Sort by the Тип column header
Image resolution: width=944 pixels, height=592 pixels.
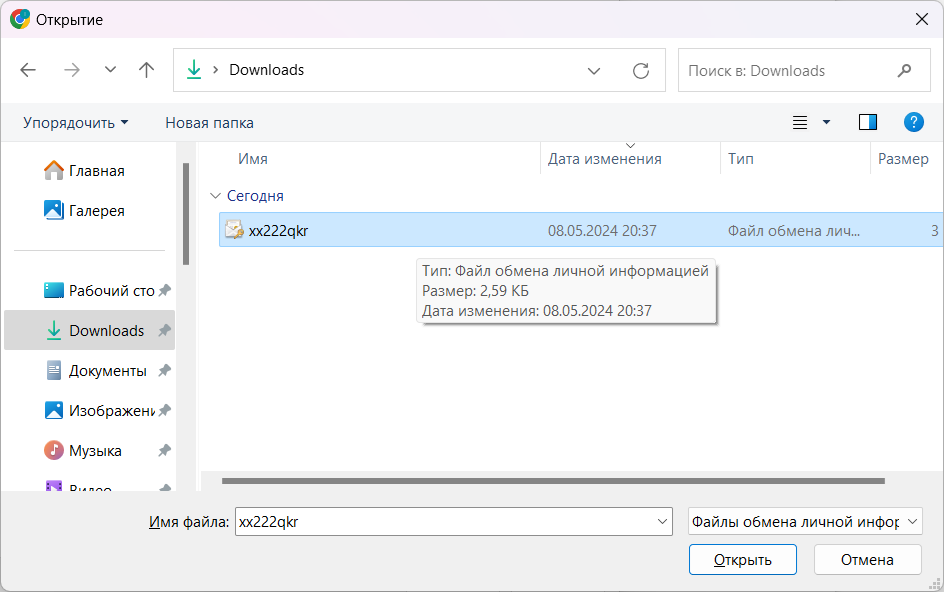click(x=741, y=159)
